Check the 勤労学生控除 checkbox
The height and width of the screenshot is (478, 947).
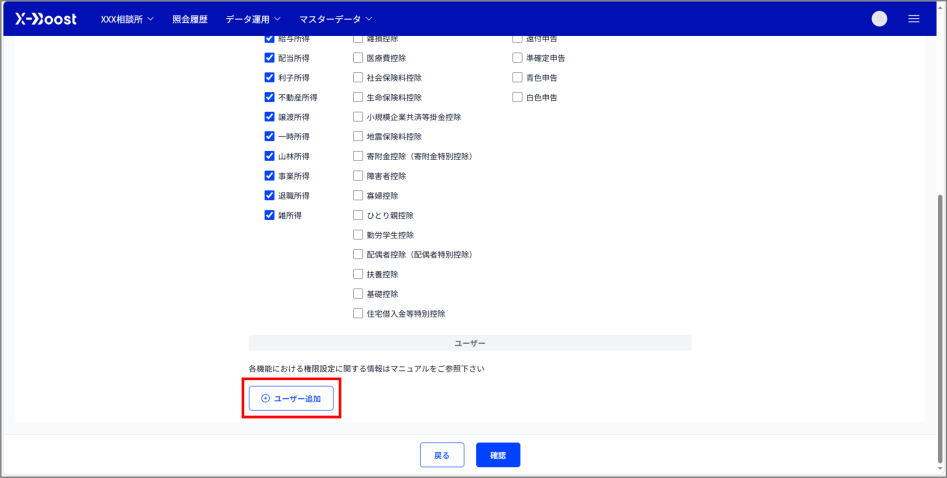(358, 234)
